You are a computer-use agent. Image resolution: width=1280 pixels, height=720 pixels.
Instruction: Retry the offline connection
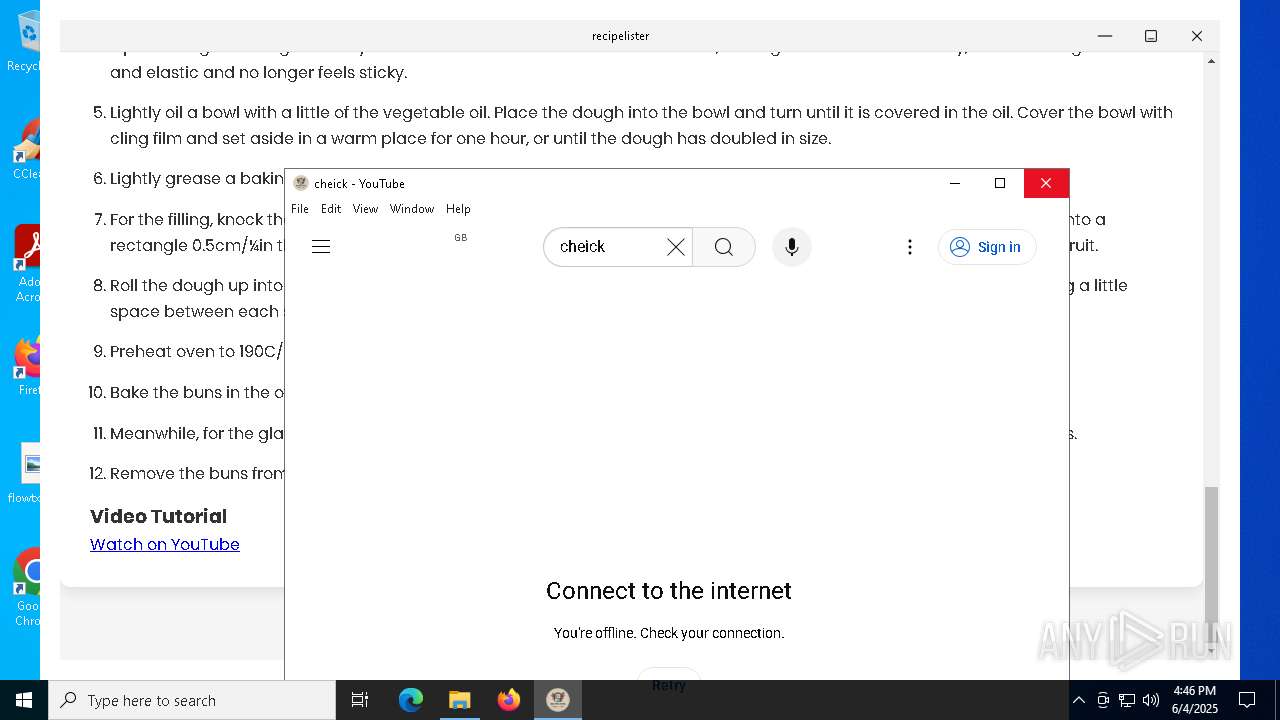(669, 684)
